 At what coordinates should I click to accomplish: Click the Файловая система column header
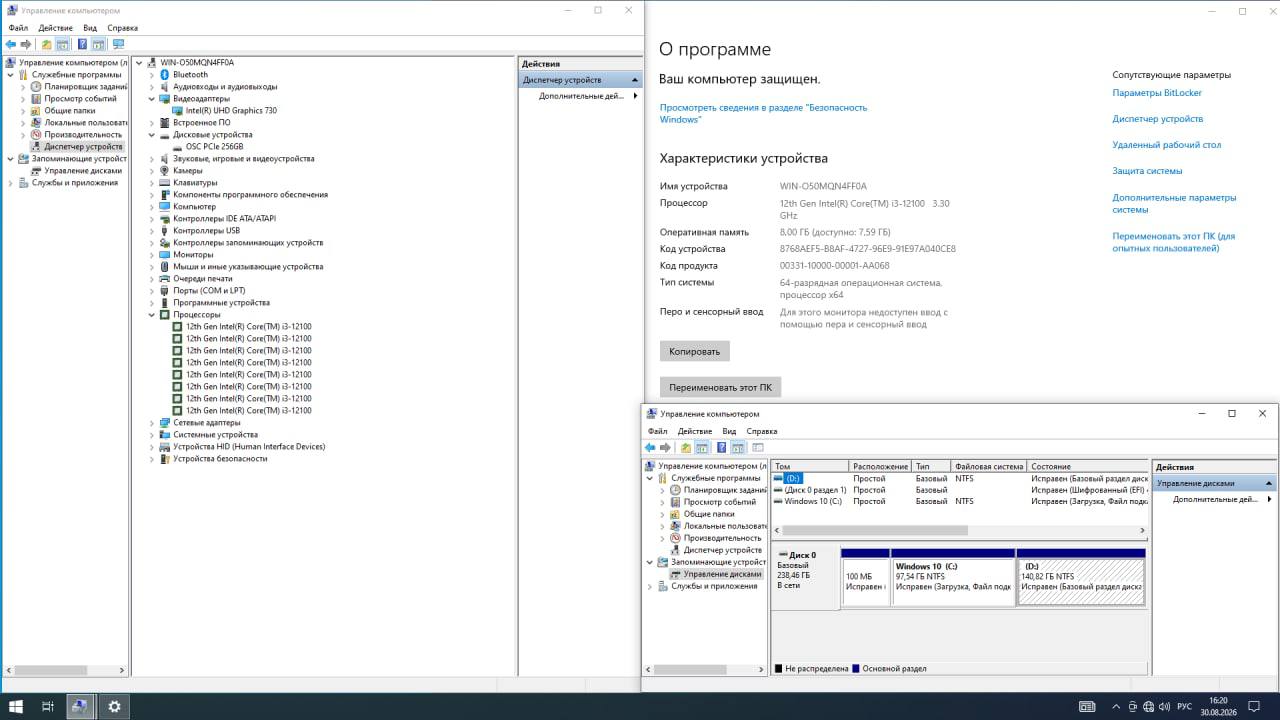point(989,467)
